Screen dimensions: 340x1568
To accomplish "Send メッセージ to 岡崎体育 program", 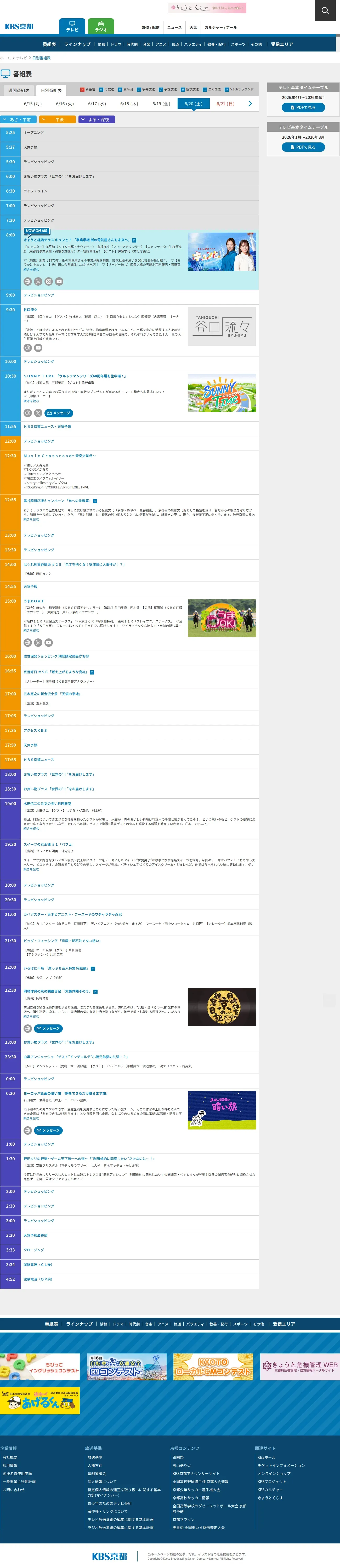I will 48,1029.
